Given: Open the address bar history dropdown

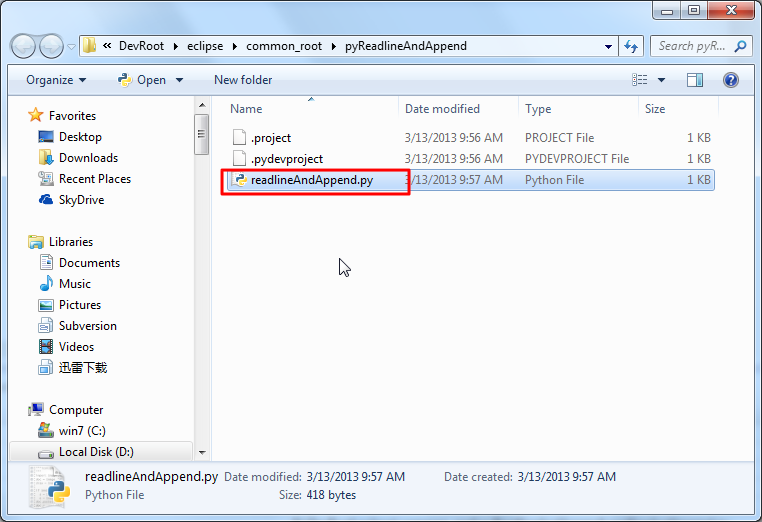Looking at the screenshot, I should (608, 47).
